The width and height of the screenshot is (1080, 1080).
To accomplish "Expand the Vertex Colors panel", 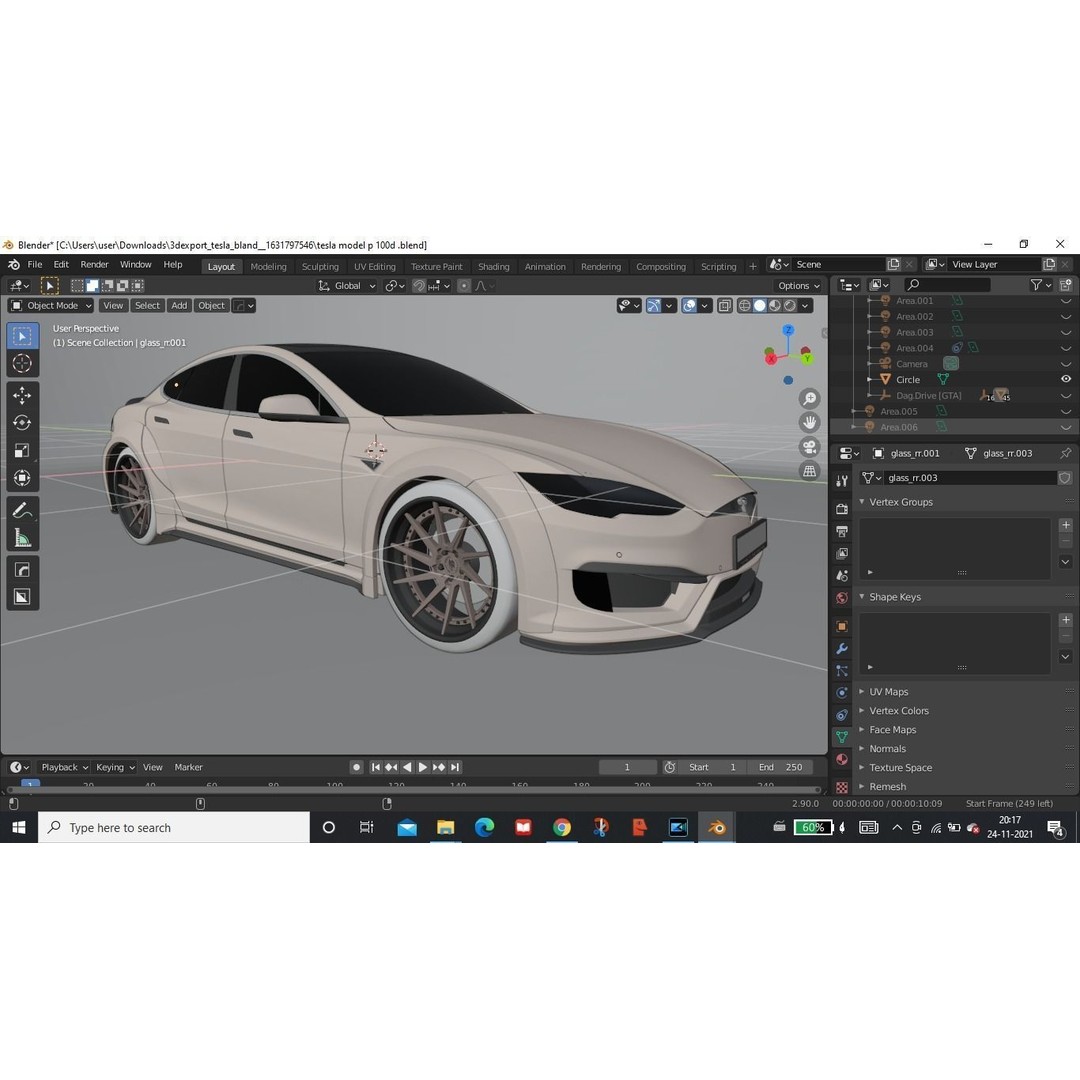I will tap(862, 710).
